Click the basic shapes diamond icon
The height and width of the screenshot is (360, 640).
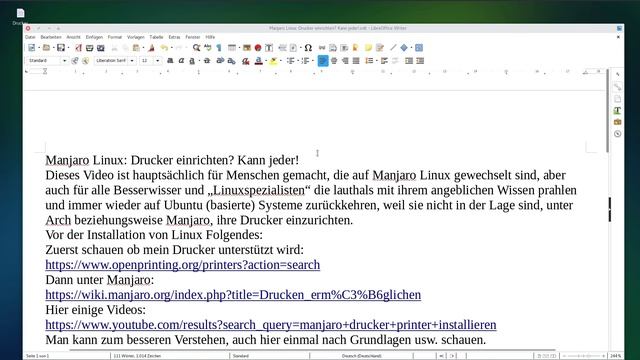(x=404, y=48)
